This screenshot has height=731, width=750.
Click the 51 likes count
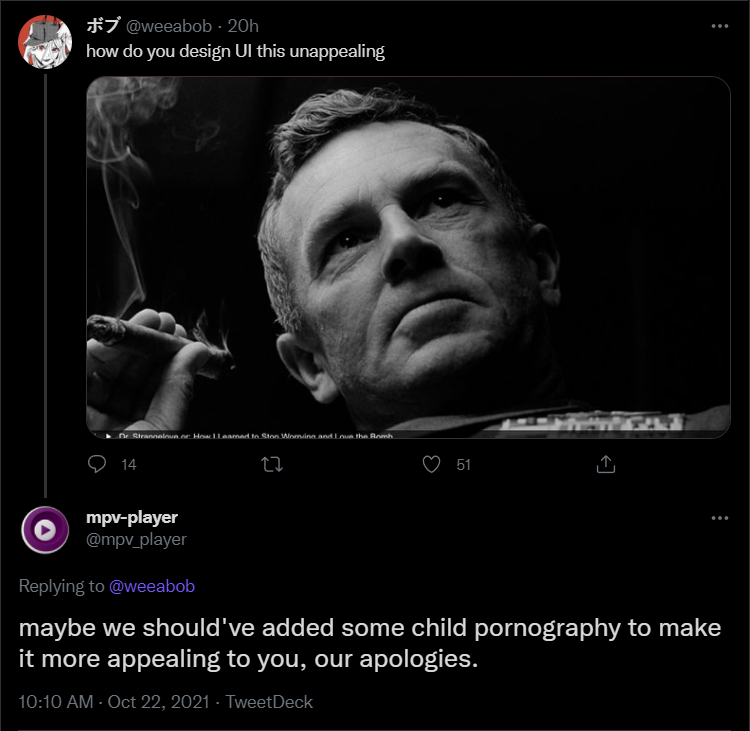click(x=463, y=465)
